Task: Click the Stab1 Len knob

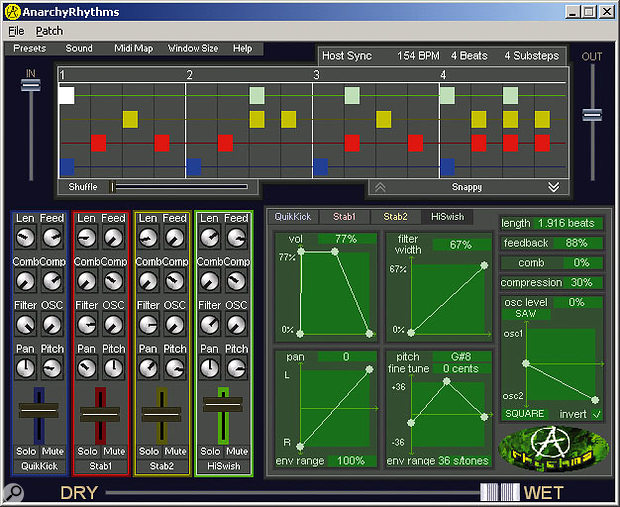Action: pyautogui.click(x=87, y=238)
